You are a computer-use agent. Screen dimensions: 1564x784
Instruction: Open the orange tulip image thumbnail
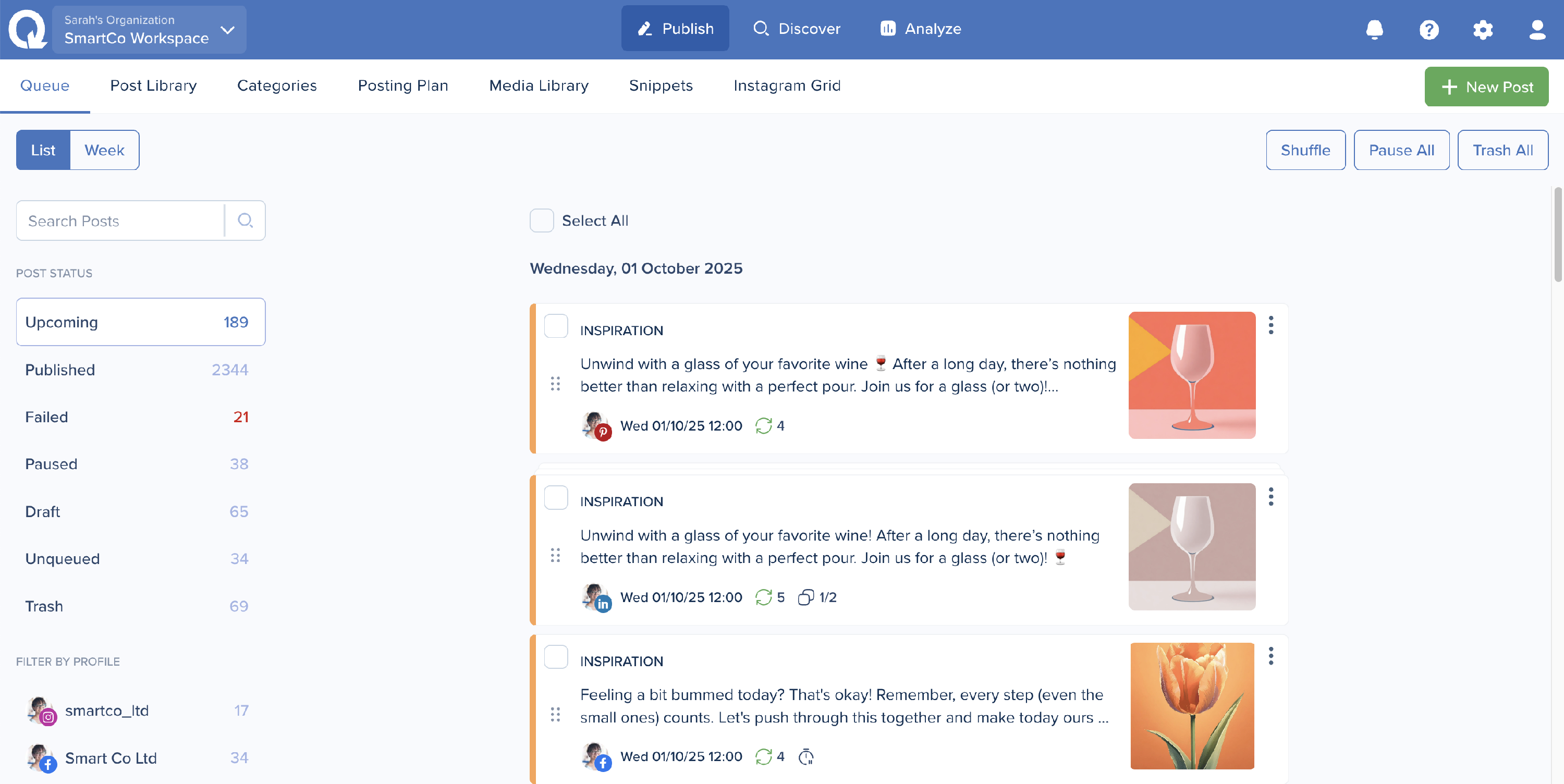[x=1192, y=706]
